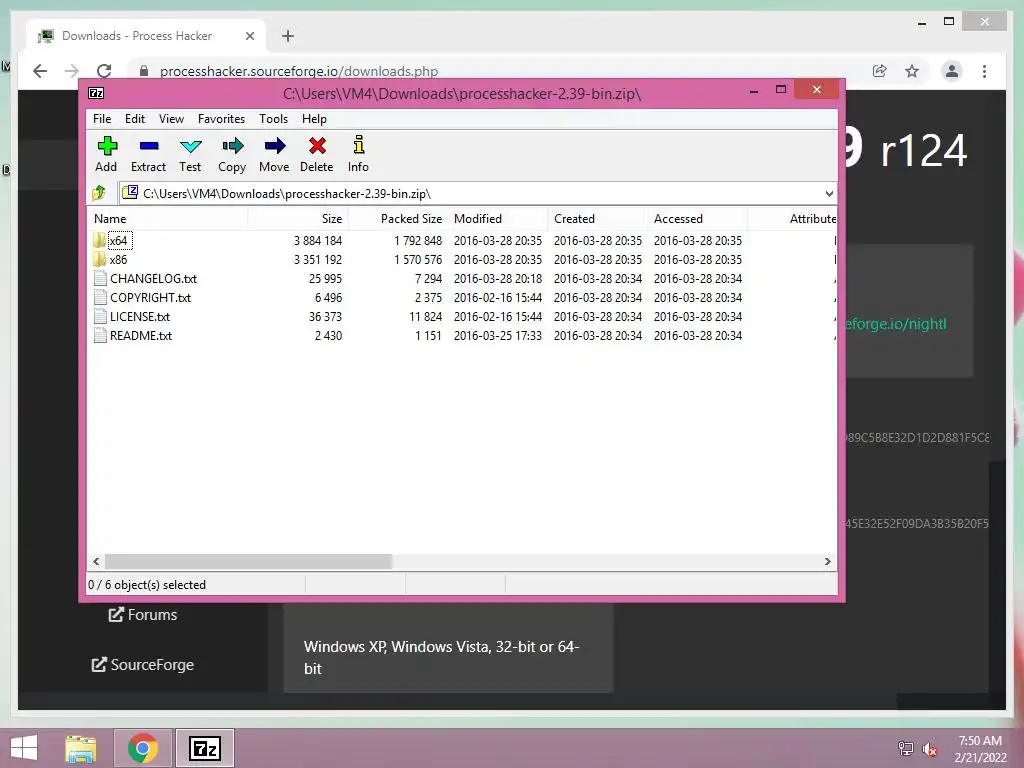Open File Explorer from the taskbar
The width and height of the screenshot is (1024, 768).
pos(81,748)
